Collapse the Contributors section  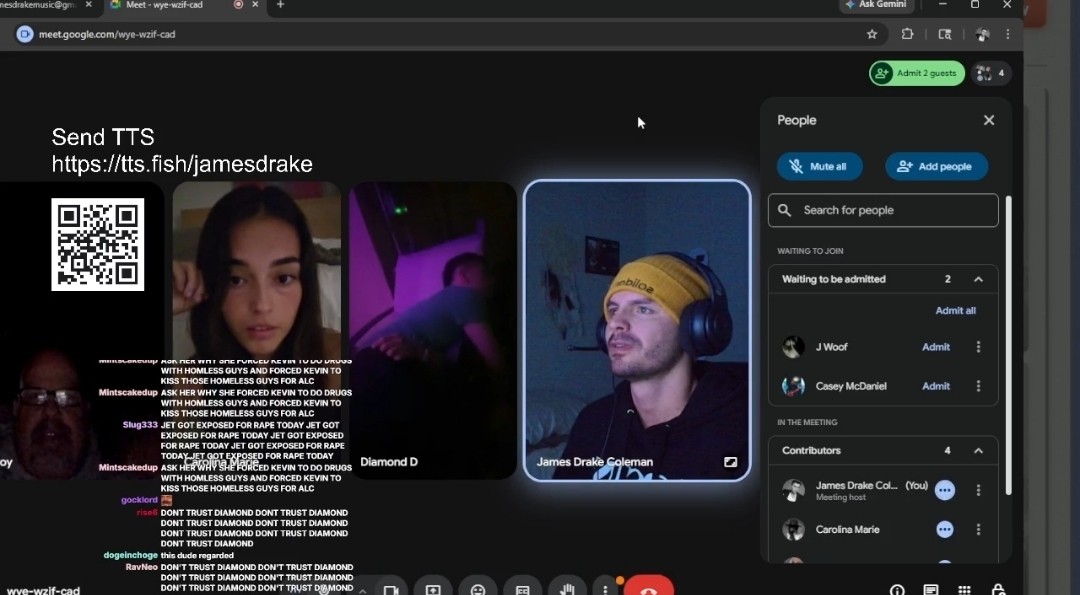[x=978, y=451]
